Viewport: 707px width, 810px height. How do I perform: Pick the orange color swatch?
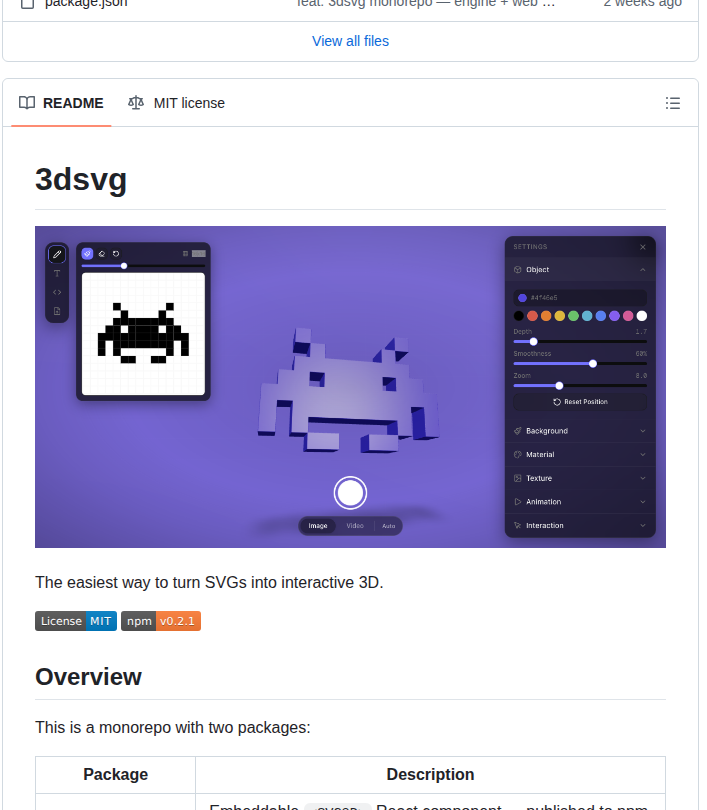pyautogui.click(x=546, y=316)
